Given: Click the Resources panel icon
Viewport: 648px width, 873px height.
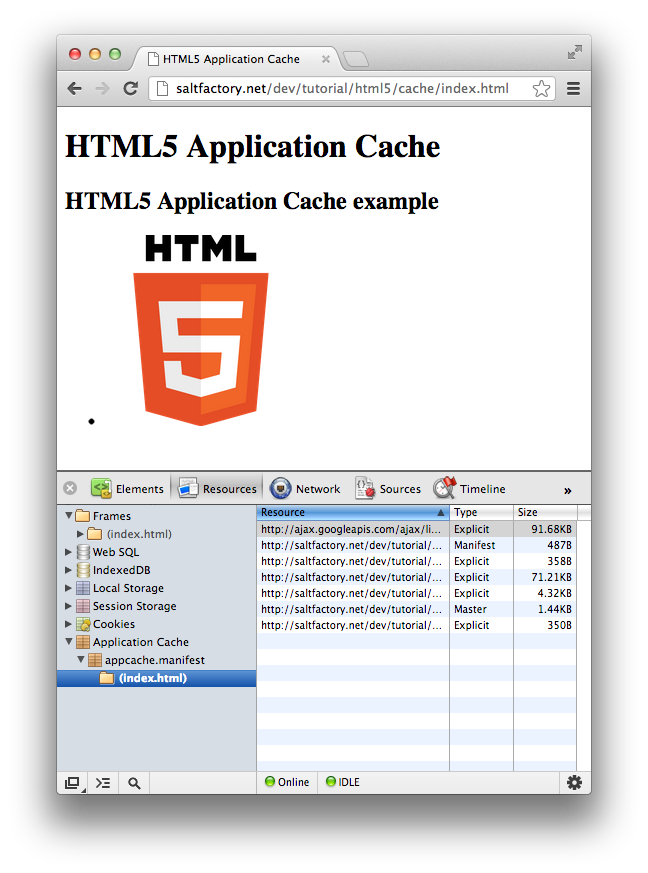Looking at the screenshot, I should (188, 488).
